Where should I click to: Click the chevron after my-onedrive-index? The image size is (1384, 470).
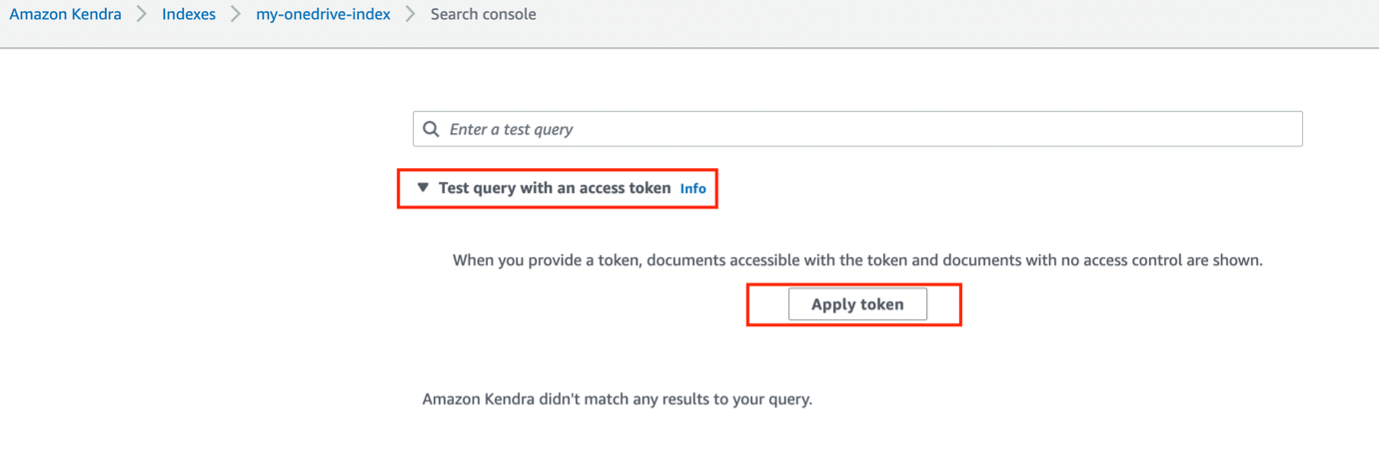point(410,15)
